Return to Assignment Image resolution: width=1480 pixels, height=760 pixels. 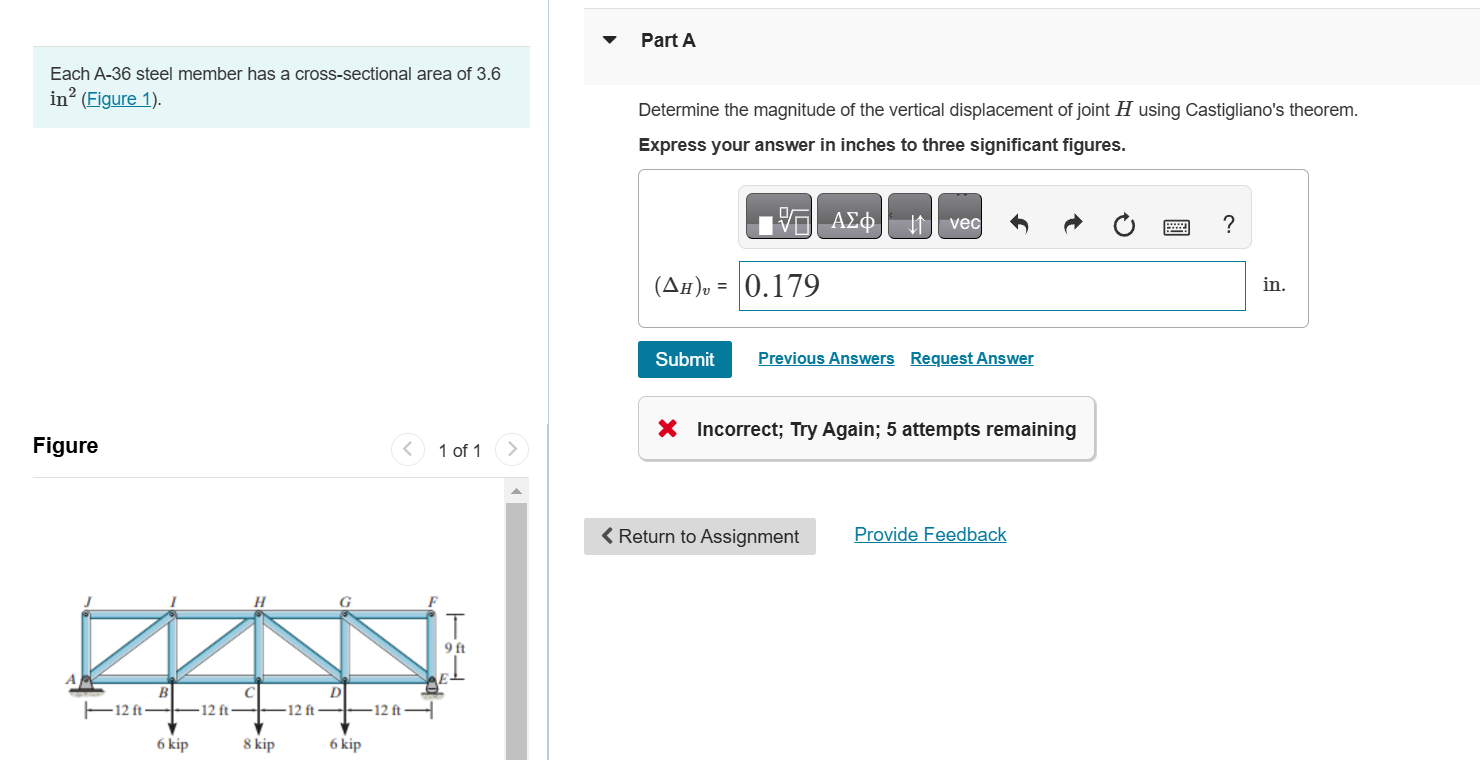[700, 536]
